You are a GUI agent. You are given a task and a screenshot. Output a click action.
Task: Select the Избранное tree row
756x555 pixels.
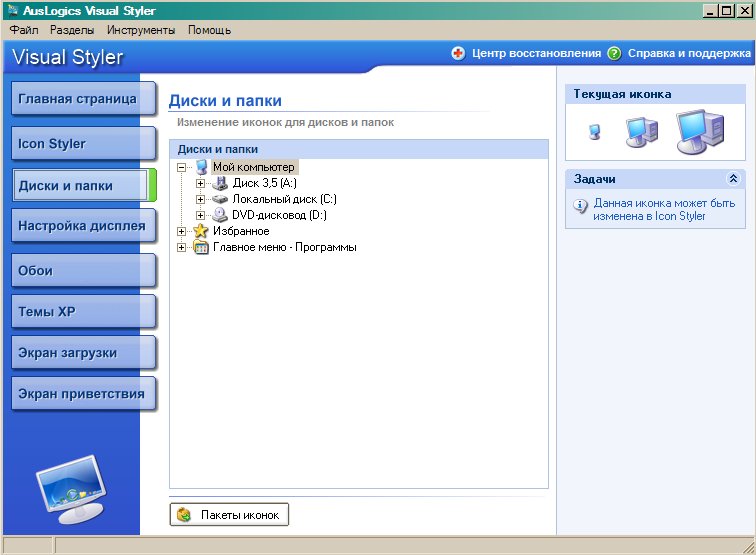coord(241,231)
